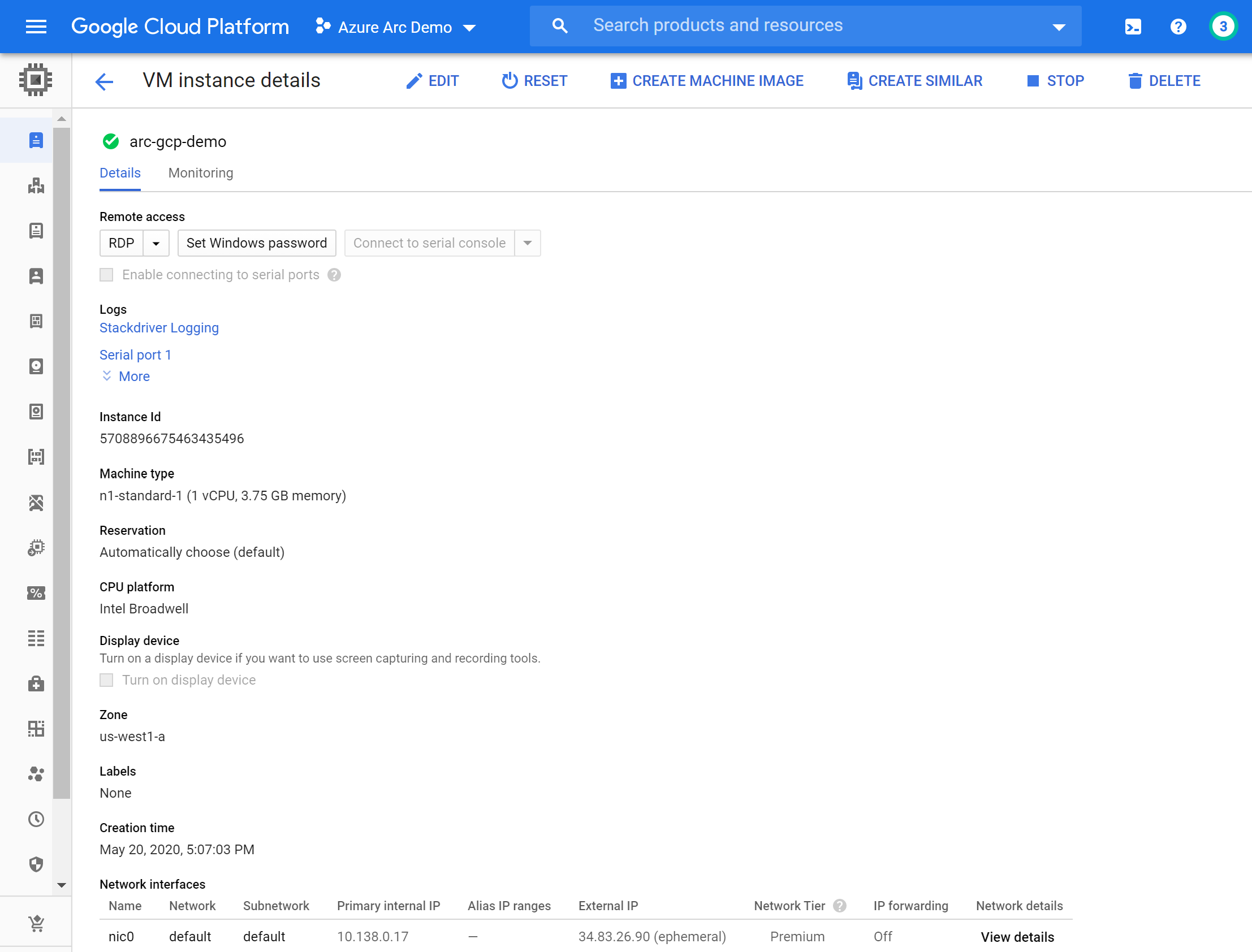1252x952 pixels.
Task: Activate Cloud Shell terminal icon
Action: pyautogui.click(x=1133, y=27)
